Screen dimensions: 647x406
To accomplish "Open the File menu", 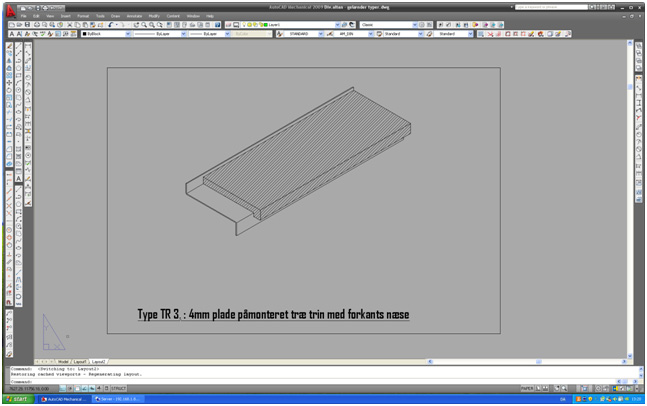I will tap(24, 16).
